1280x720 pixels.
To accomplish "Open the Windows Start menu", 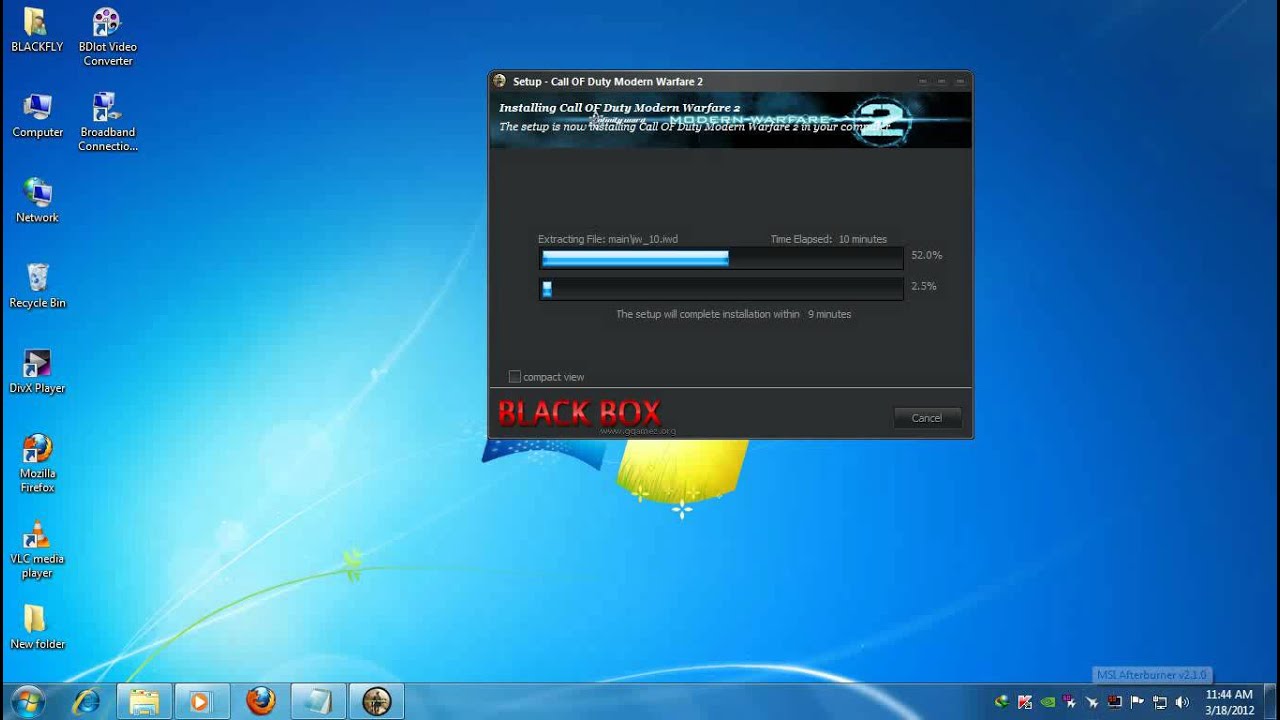I will click(27, 701).
